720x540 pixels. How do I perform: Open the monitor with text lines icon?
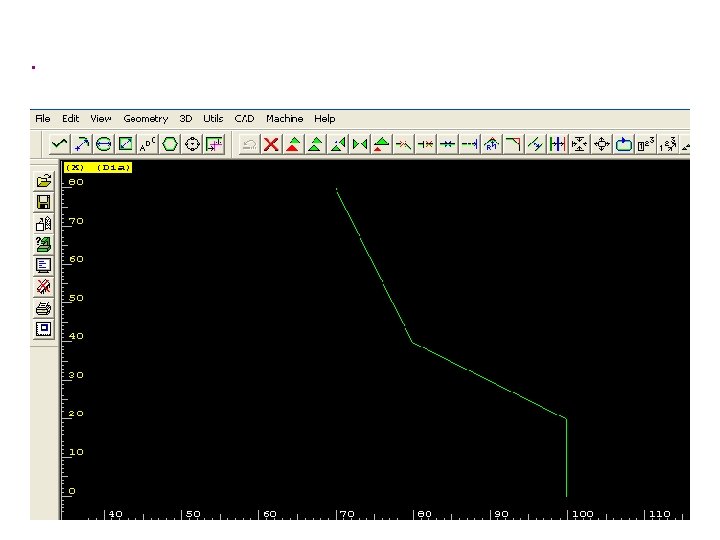(44, 265)
